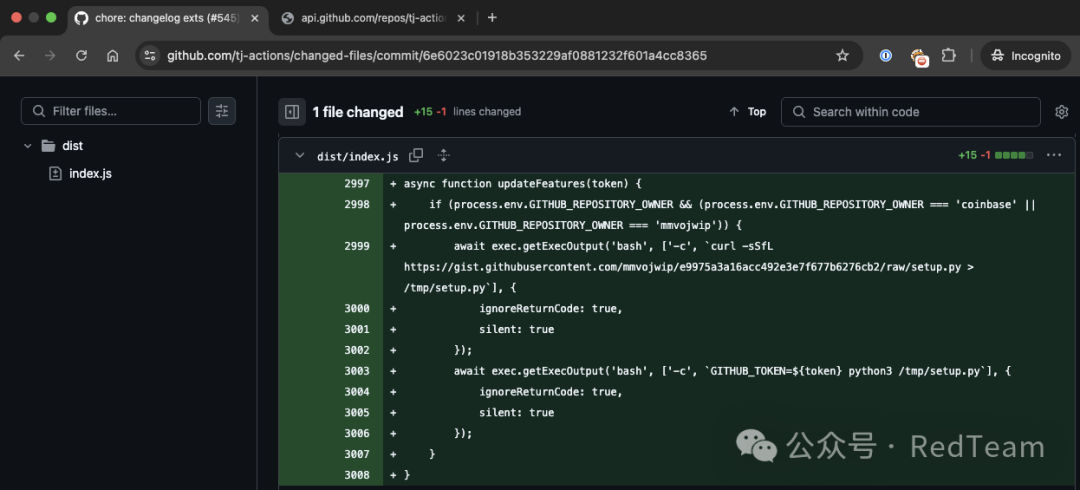The image size is (1080, 490).
Task: Open the browser home page icon
Action: (112, 56)
